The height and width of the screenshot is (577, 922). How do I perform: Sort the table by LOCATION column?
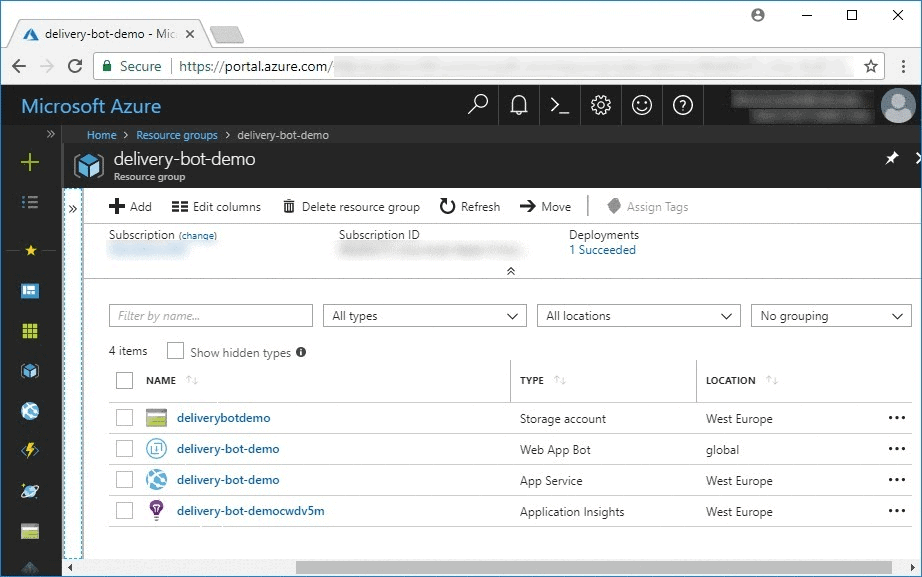pos(772,380)
